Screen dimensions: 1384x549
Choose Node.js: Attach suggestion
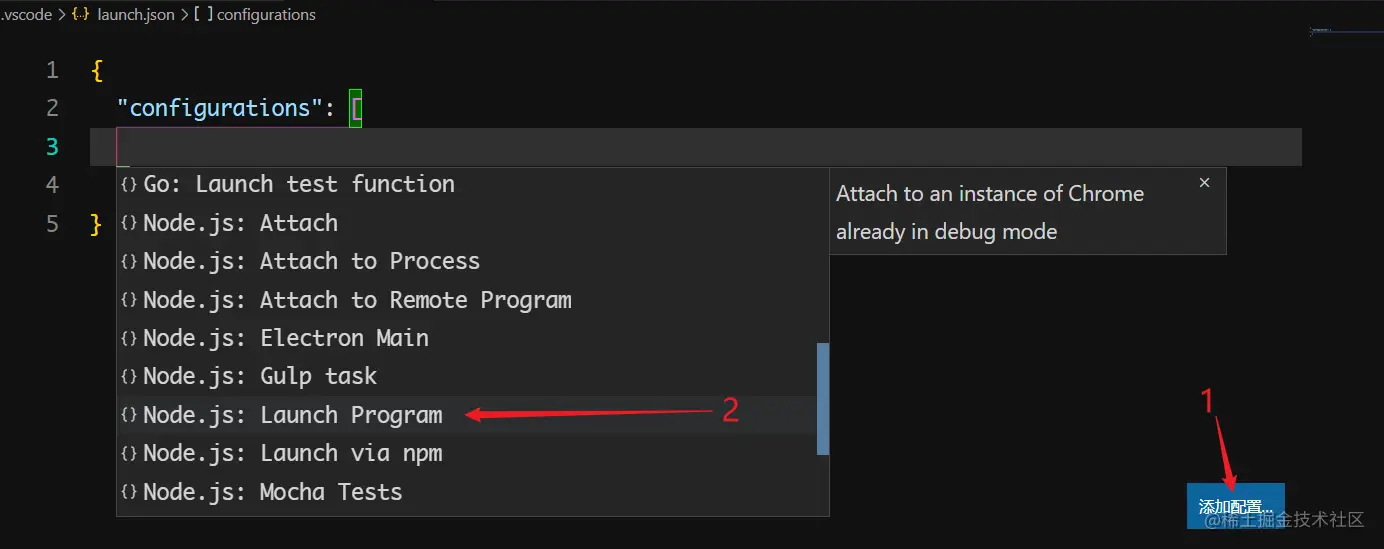point(240,223)
